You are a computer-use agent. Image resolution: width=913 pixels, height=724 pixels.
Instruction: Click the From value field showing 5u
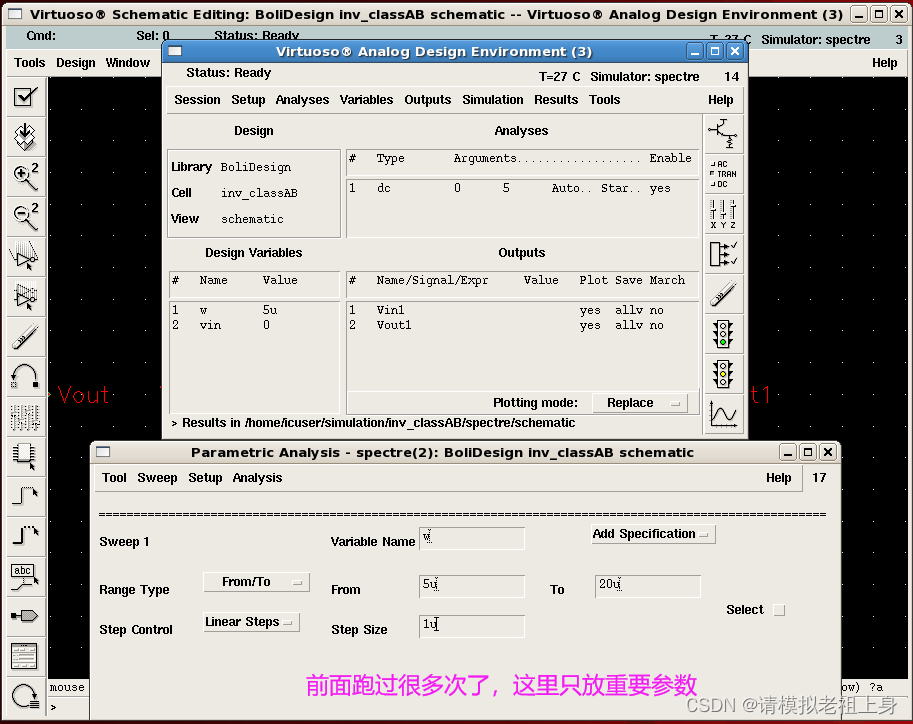pyautogui.click(x=472, y=586)
